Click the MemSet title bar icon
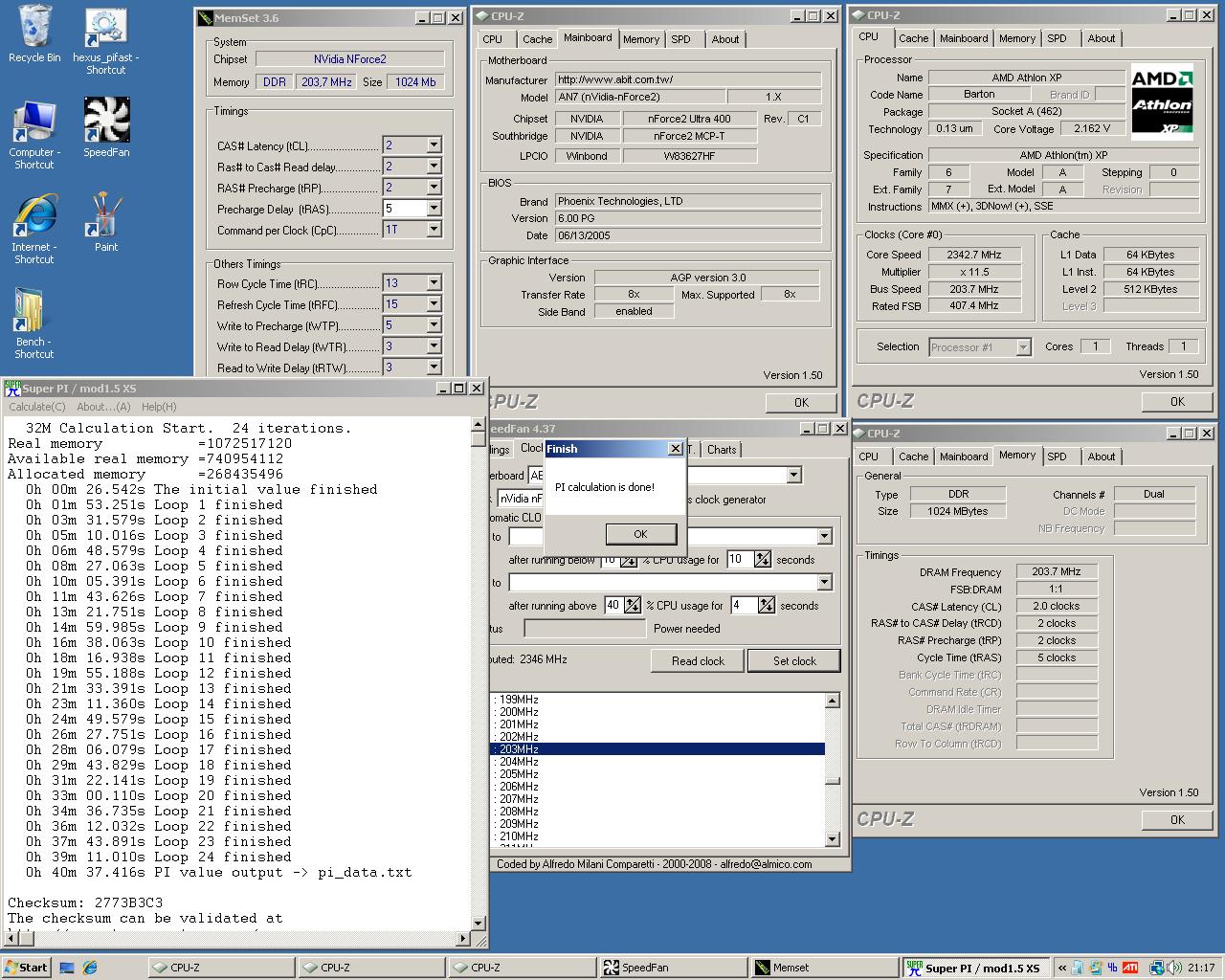 pos(204,18)
